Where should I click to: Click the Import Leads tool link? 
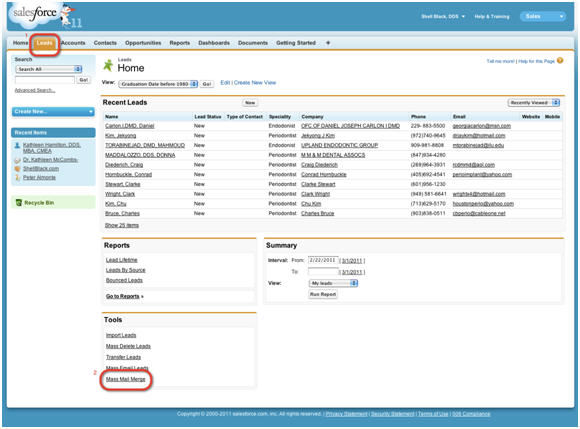(121, 335)
